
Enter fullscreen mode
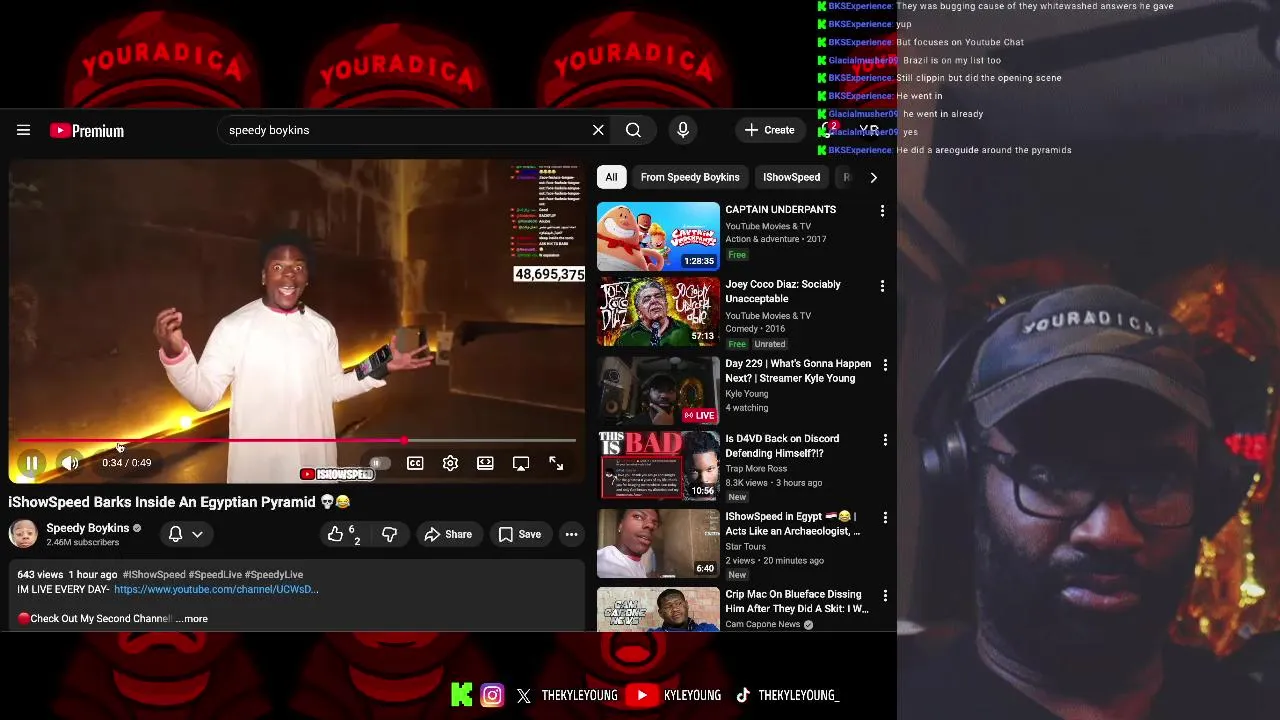pos(556,463)
